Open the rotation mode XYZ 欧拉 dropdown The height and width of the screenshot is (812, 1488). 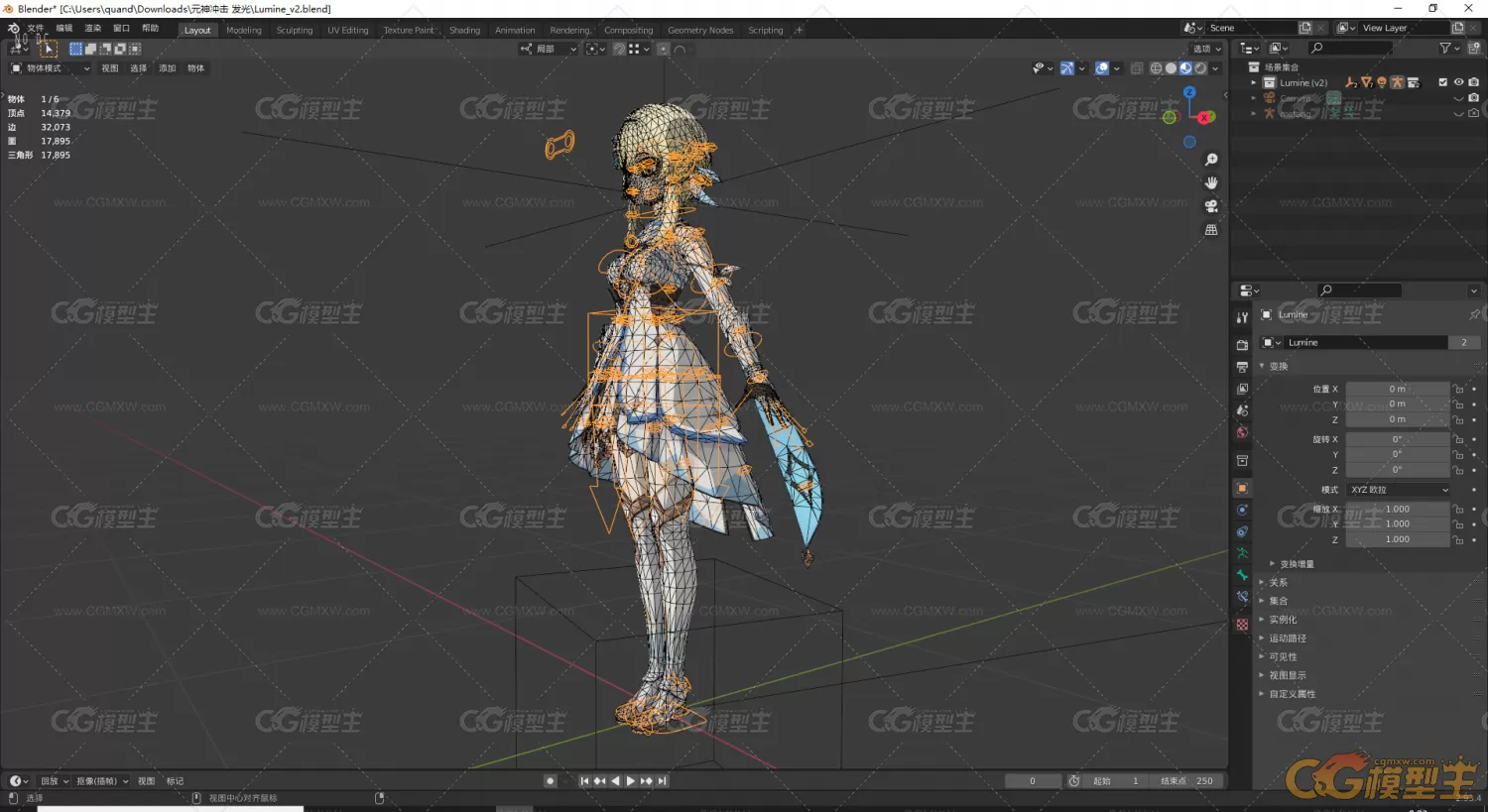click(1399, 490)
